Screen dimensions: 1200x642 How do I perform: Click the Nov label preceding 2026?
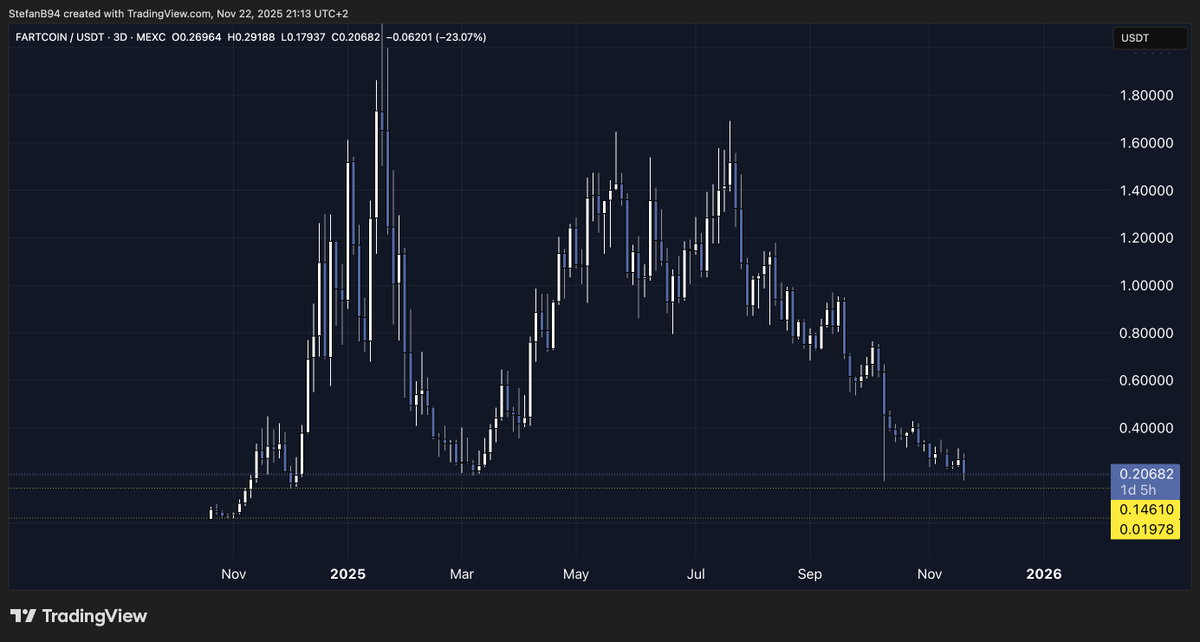point(930,575)
